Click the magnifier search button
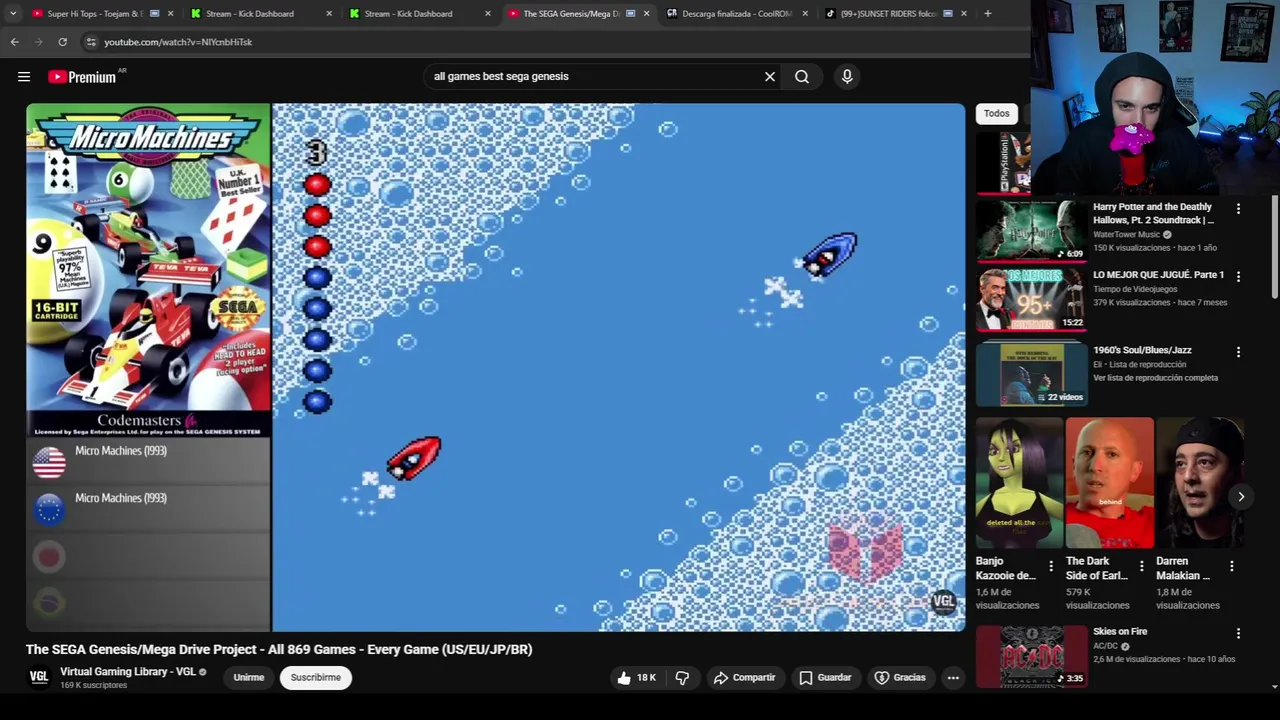The height and width of the screenshot is (720, 1280). (x=802, y=77)
